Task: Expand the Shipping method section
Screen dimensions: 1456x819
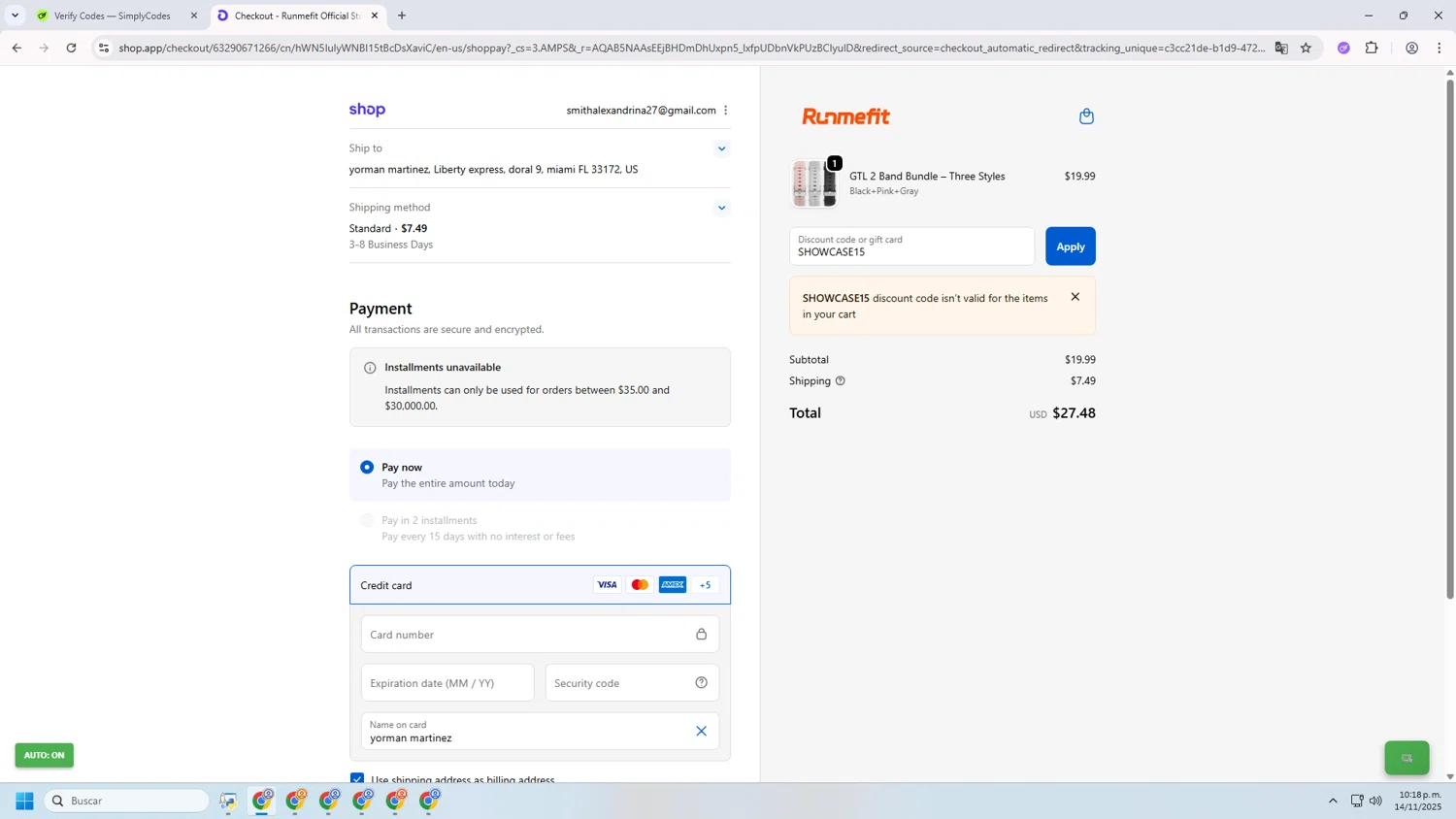Action: click(721, 208)
